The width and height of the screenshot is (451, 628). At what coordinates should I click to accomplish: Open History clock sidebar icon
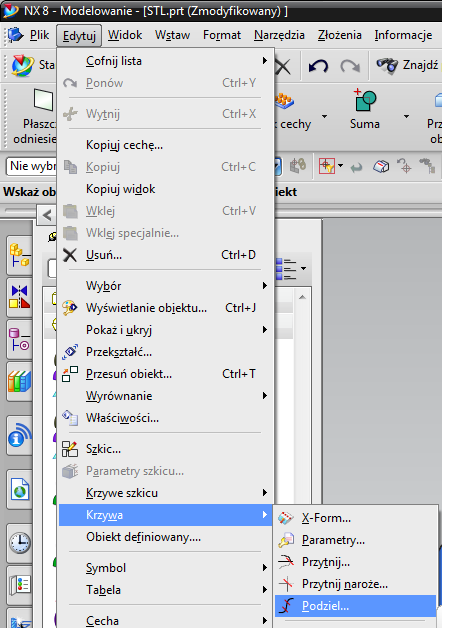20,543
